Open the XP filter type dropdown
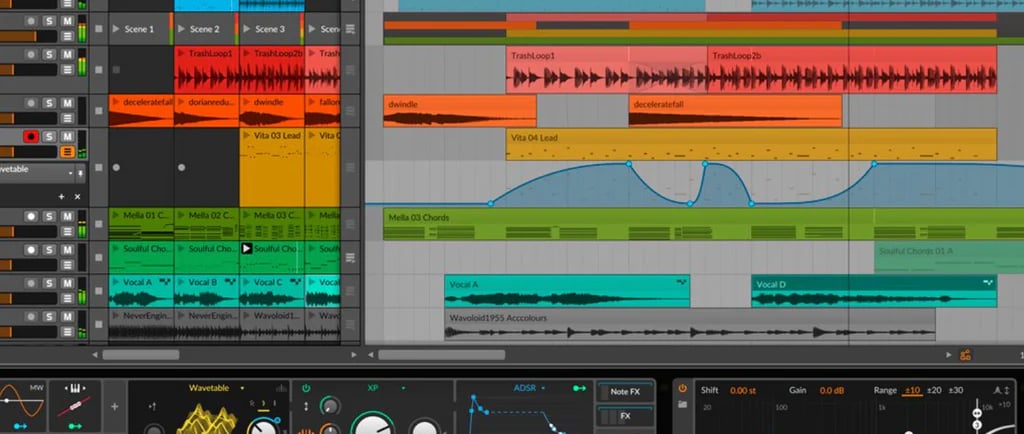This screenshot has width=1024, height=434. [x=403, y=388]
